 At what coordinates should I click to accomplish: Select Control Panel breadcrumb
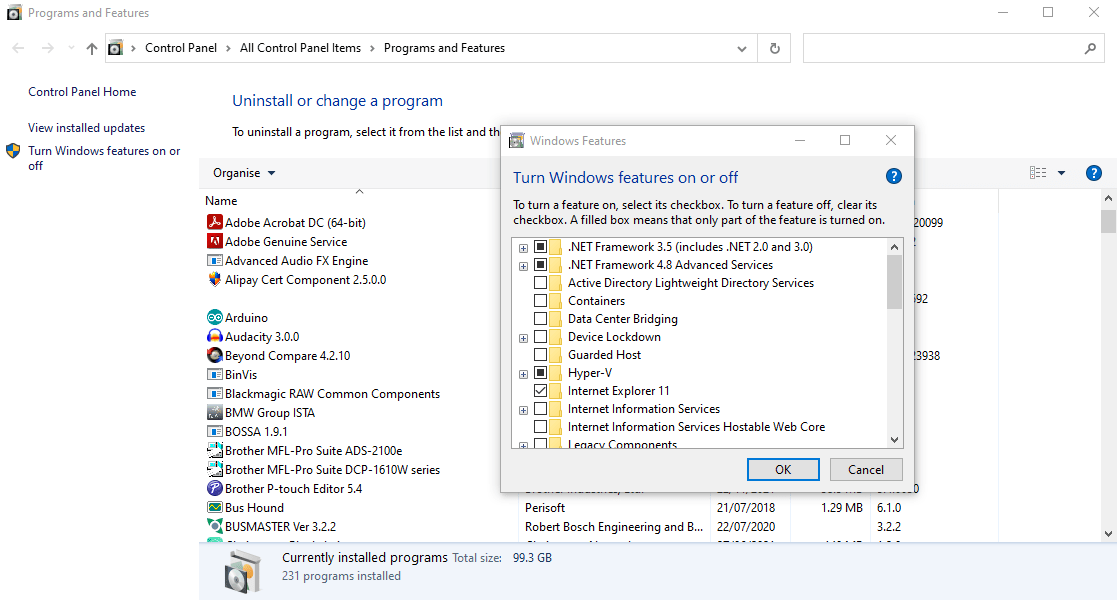pos(181,48)
